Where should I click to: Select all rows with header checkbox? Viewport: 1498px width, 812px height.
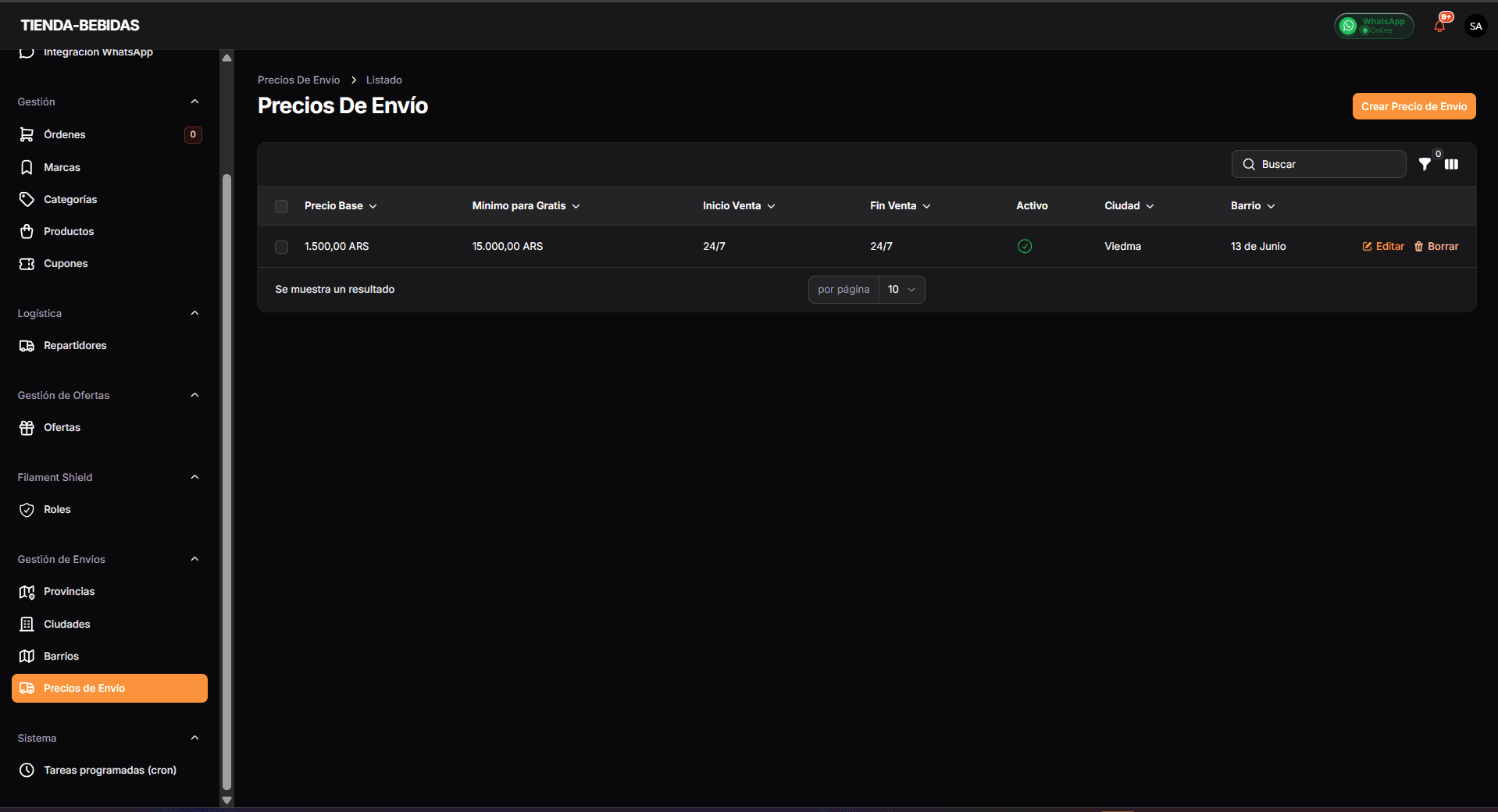(282, 207)
